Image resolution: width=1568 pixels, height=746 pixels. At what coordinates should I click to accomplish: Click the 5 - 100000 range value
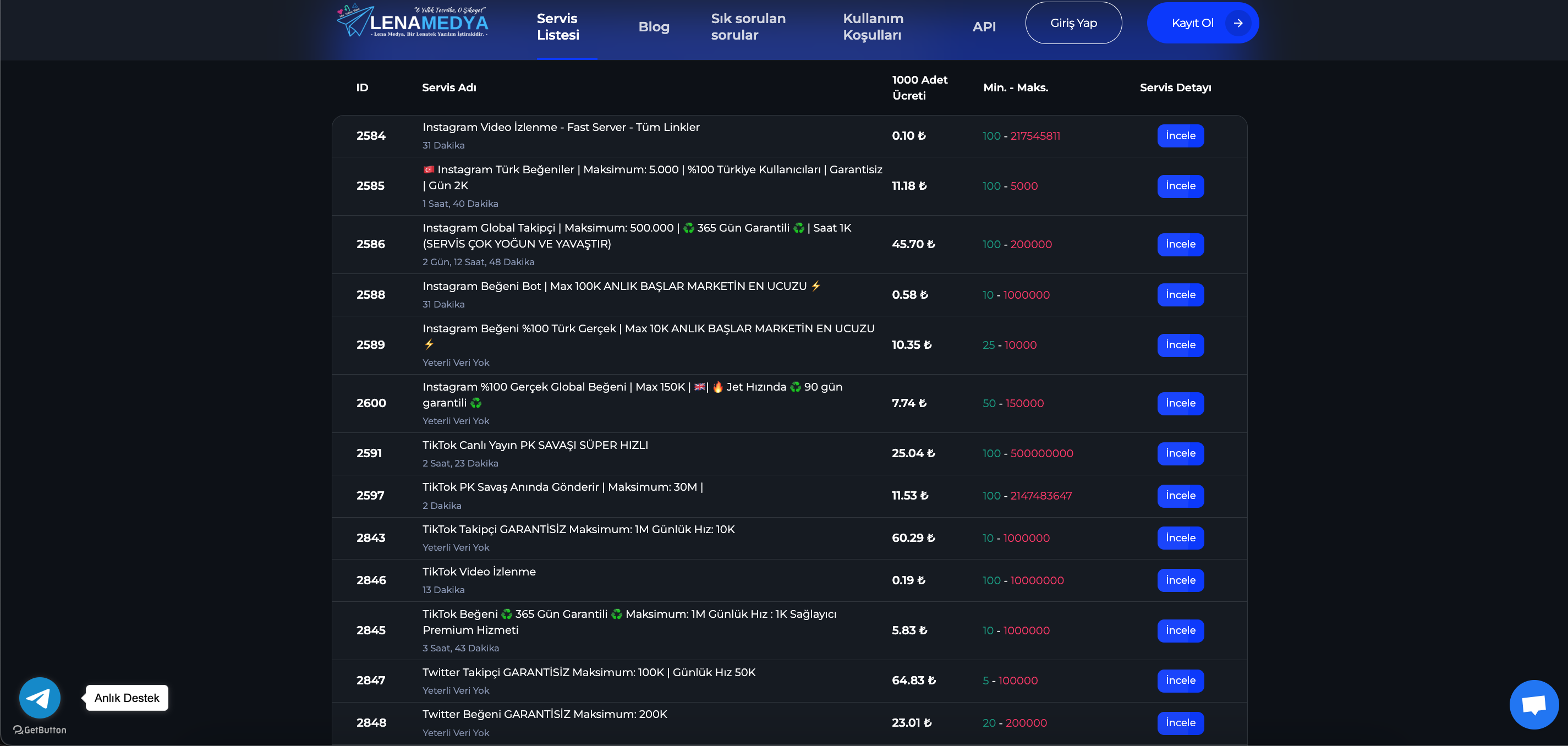click(1010, 681)
